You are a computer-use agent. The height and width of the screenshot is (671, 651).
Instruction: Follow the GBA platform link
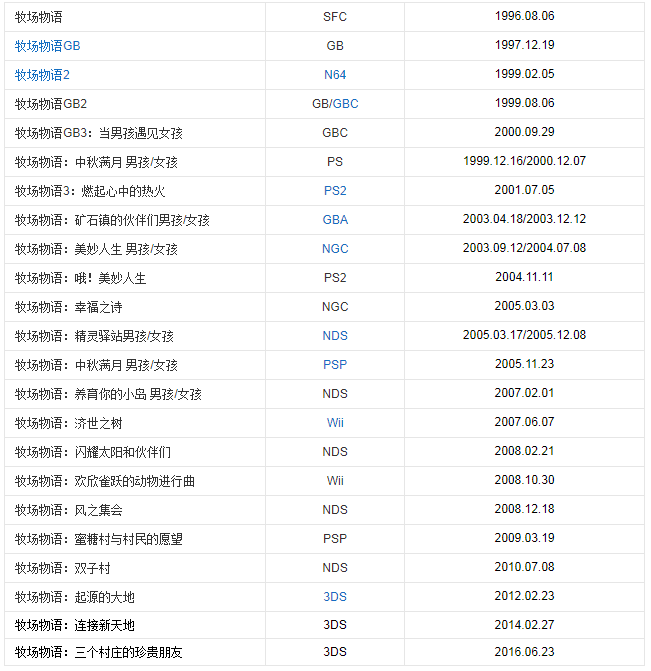click(335, 220)
